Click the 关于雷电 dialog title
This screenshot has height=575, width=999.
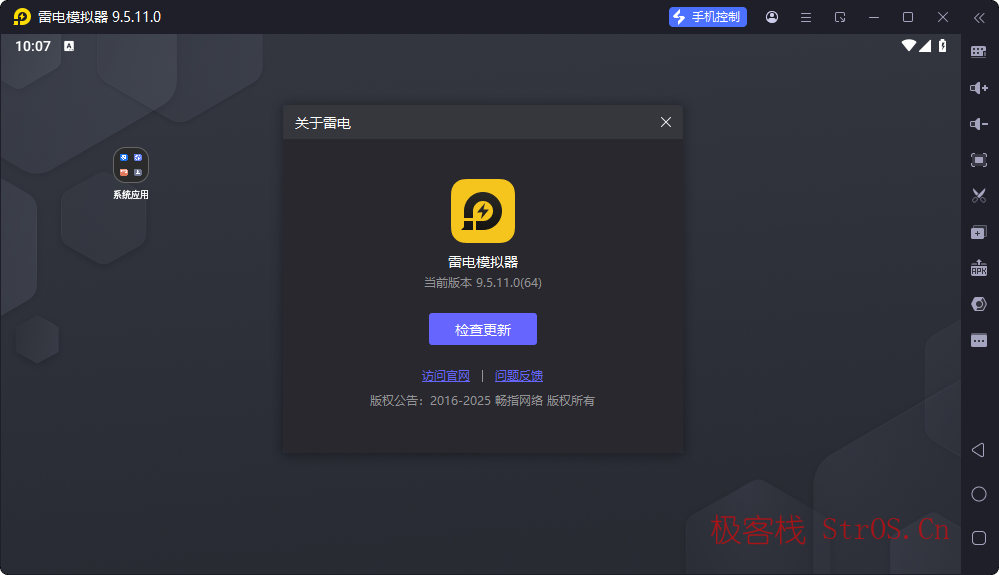[322, 123]
